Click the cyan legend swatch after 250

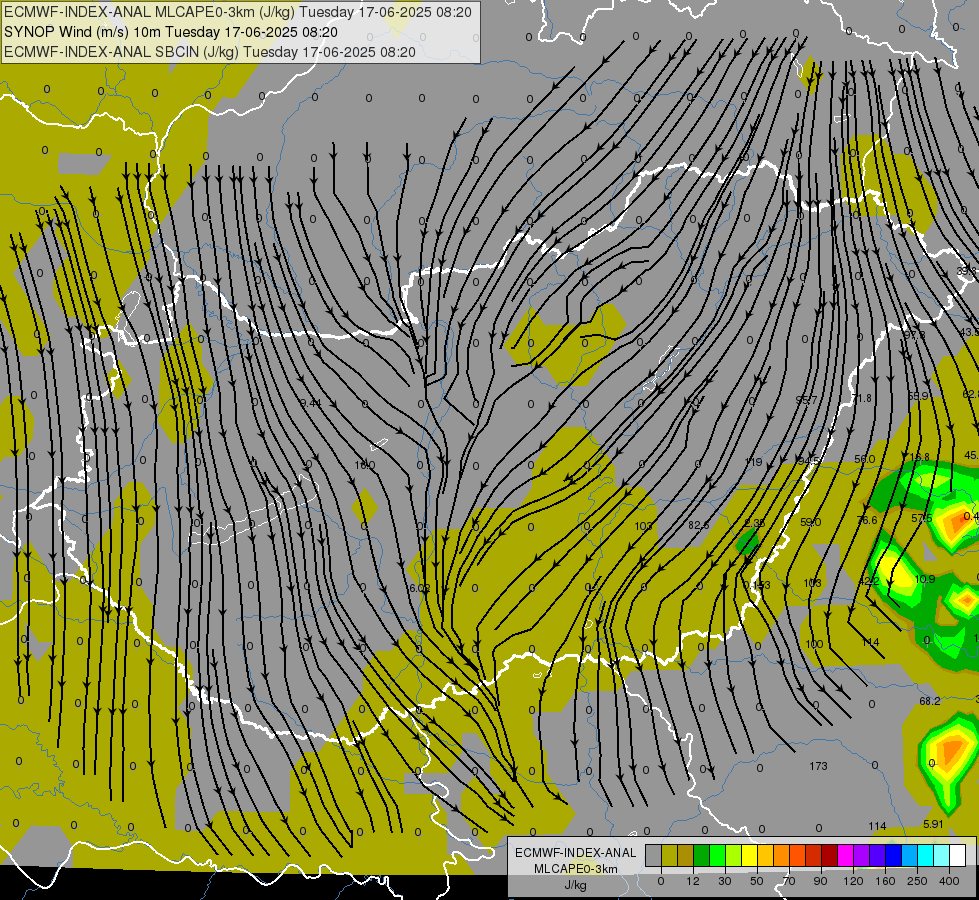click(x=925, y=855)
